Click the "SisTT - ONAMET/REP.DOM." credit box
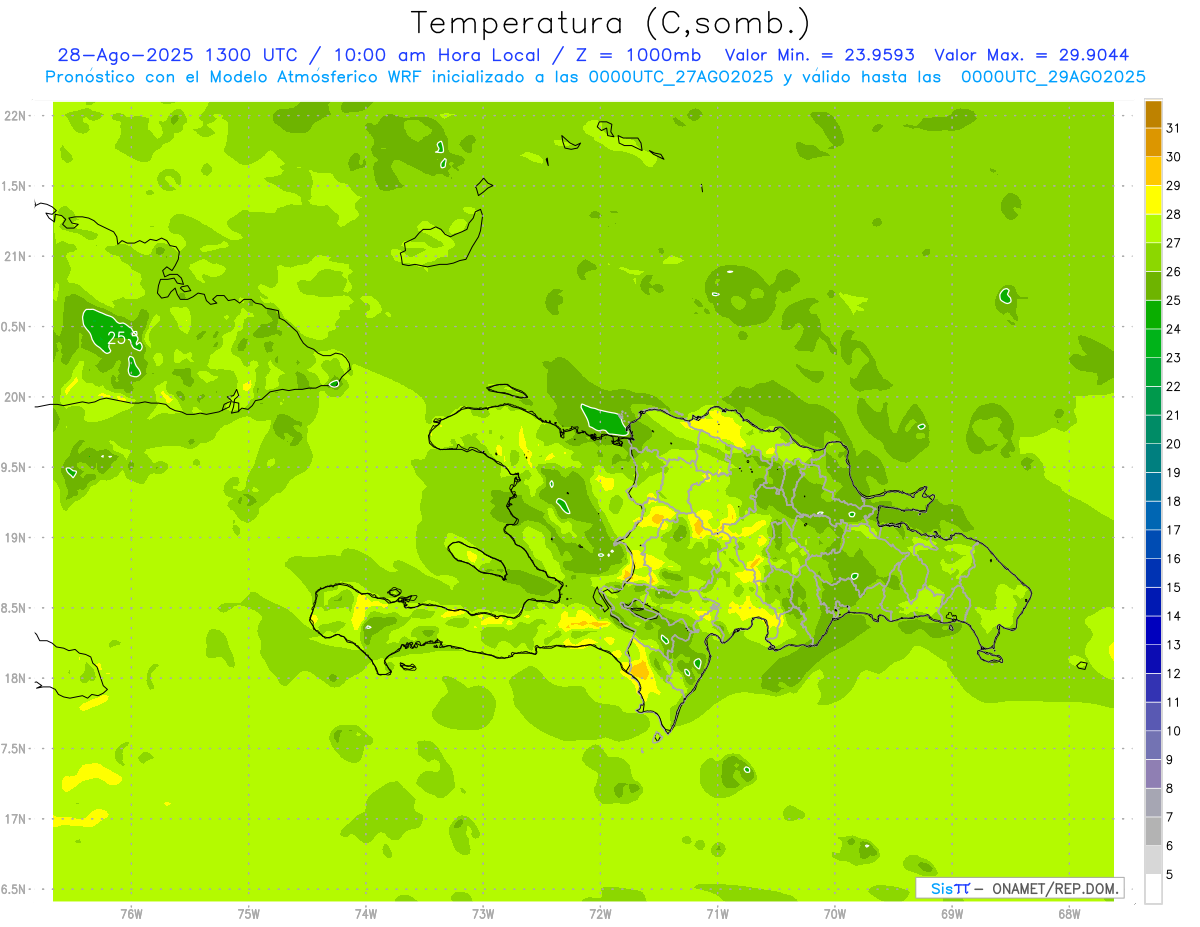The height and width of the screenshot is (927, 1200). pyautogui.click(x=1020, y=888)
